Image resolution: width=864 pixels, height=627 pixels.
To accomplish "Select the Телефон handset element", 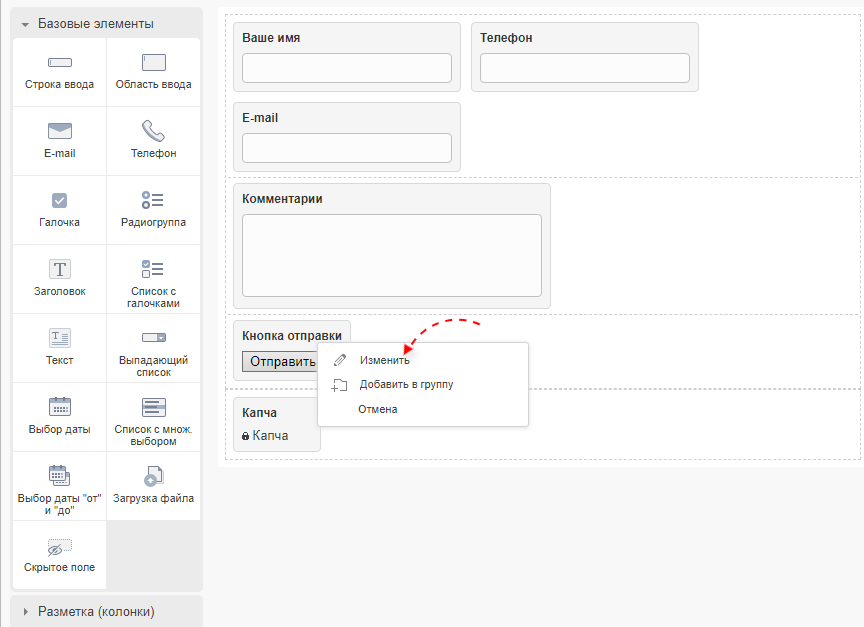I will click(x=153, y=132).
